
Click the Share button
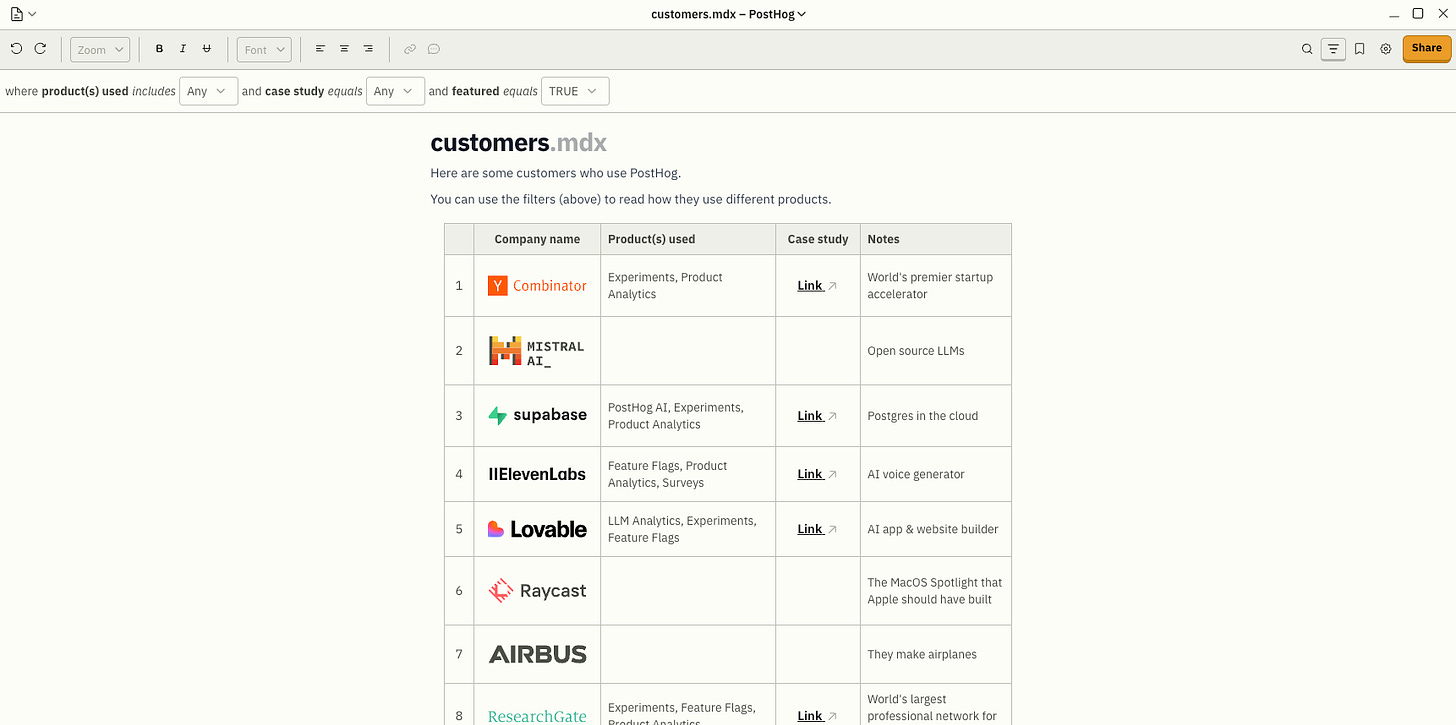pos(1427,49)
